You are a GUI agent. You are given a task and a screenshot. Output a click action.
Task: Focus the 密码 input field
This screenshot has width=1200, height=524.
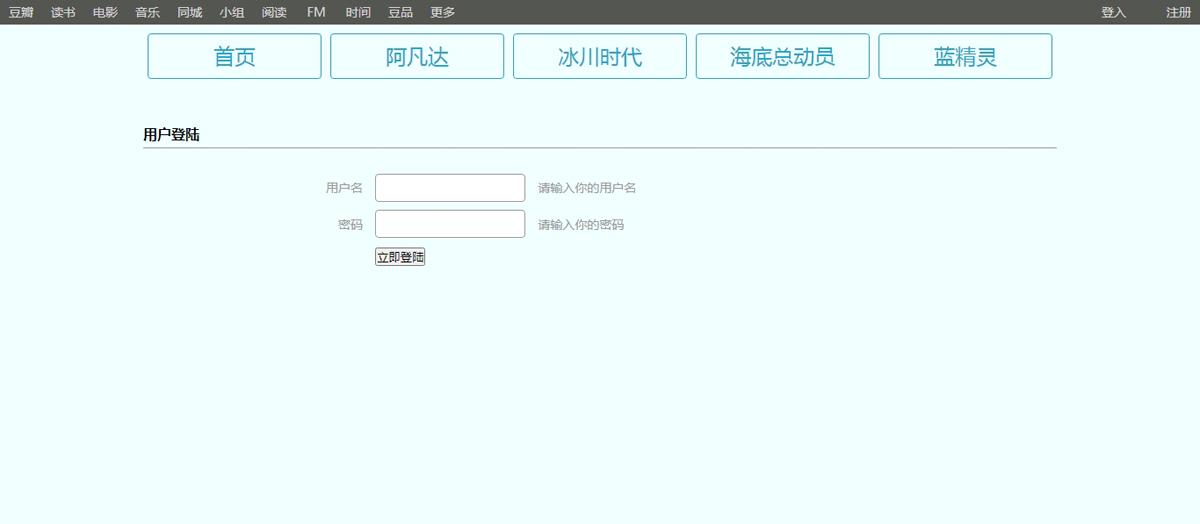pos(450,224)
